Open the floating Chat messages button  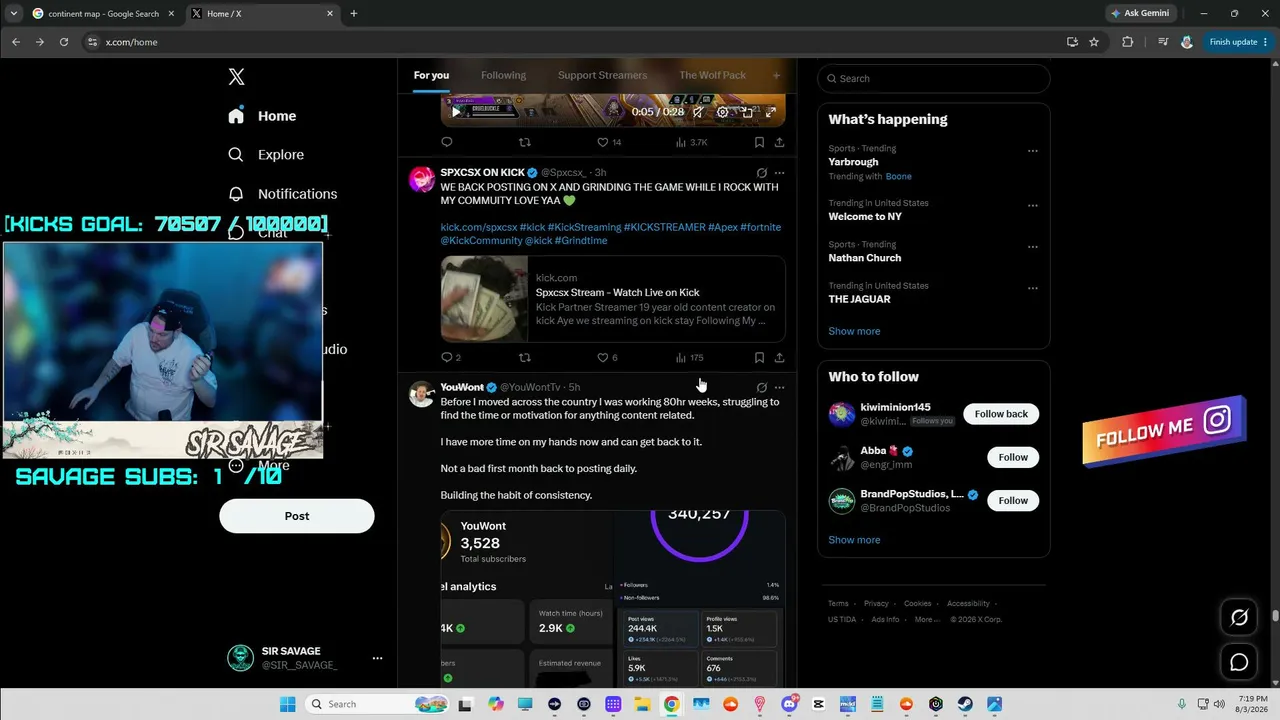(x=1239, y=662)
